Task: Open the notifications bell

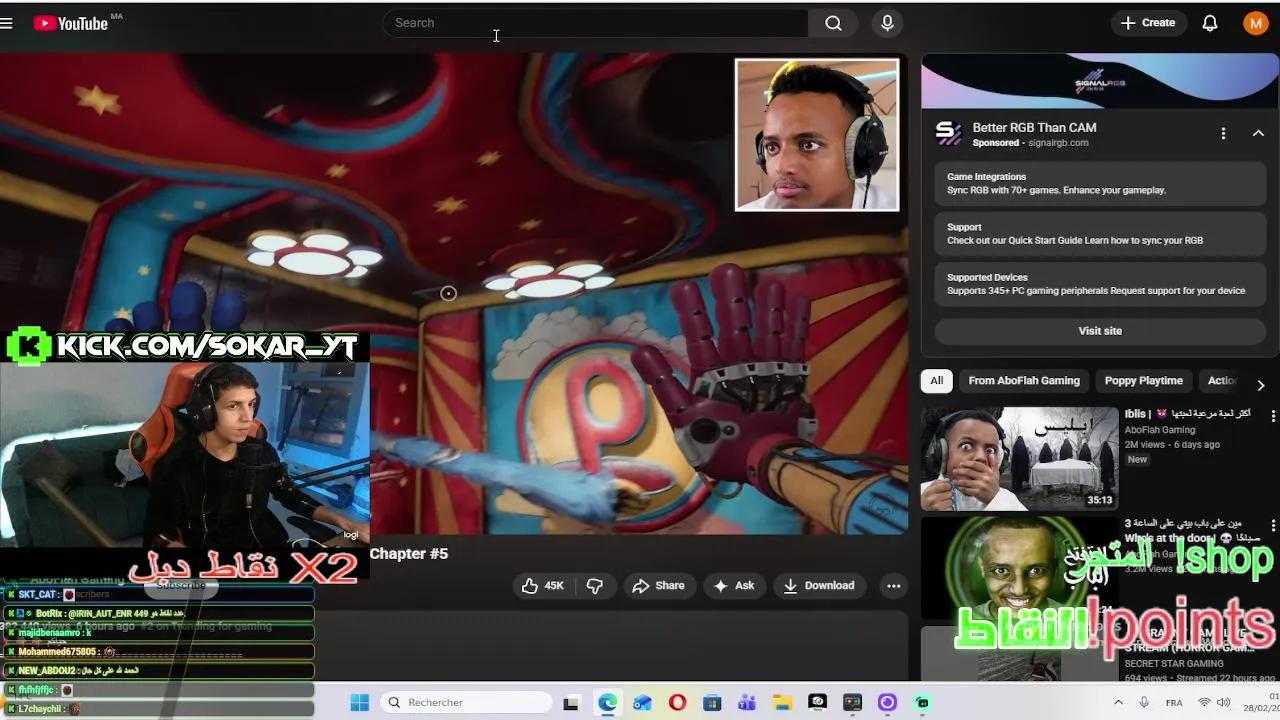Action: (x=1210, y=23)
